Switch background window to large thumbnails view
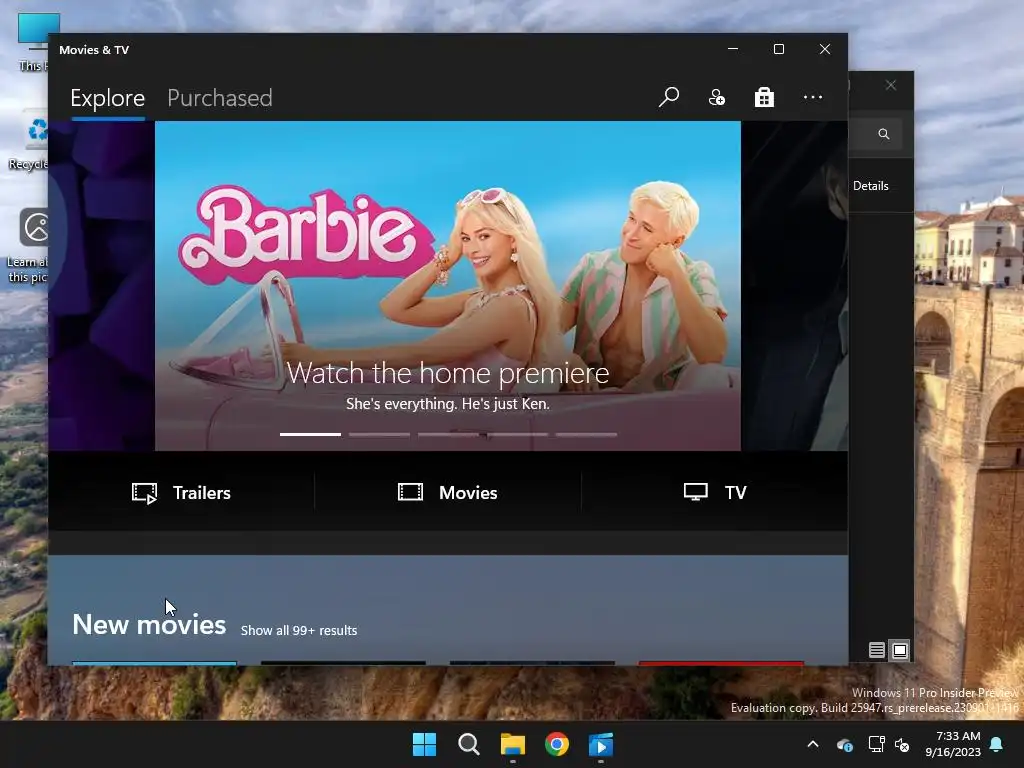Image resolution: width=1024 pixels, height=768 pixels. pos(900,650)
